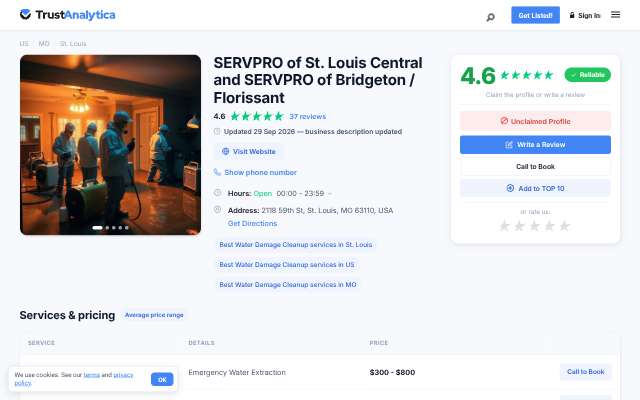Screen dimensions: 640x400
Task: Click Add to TOP 10 button
Action: point(535,188)
